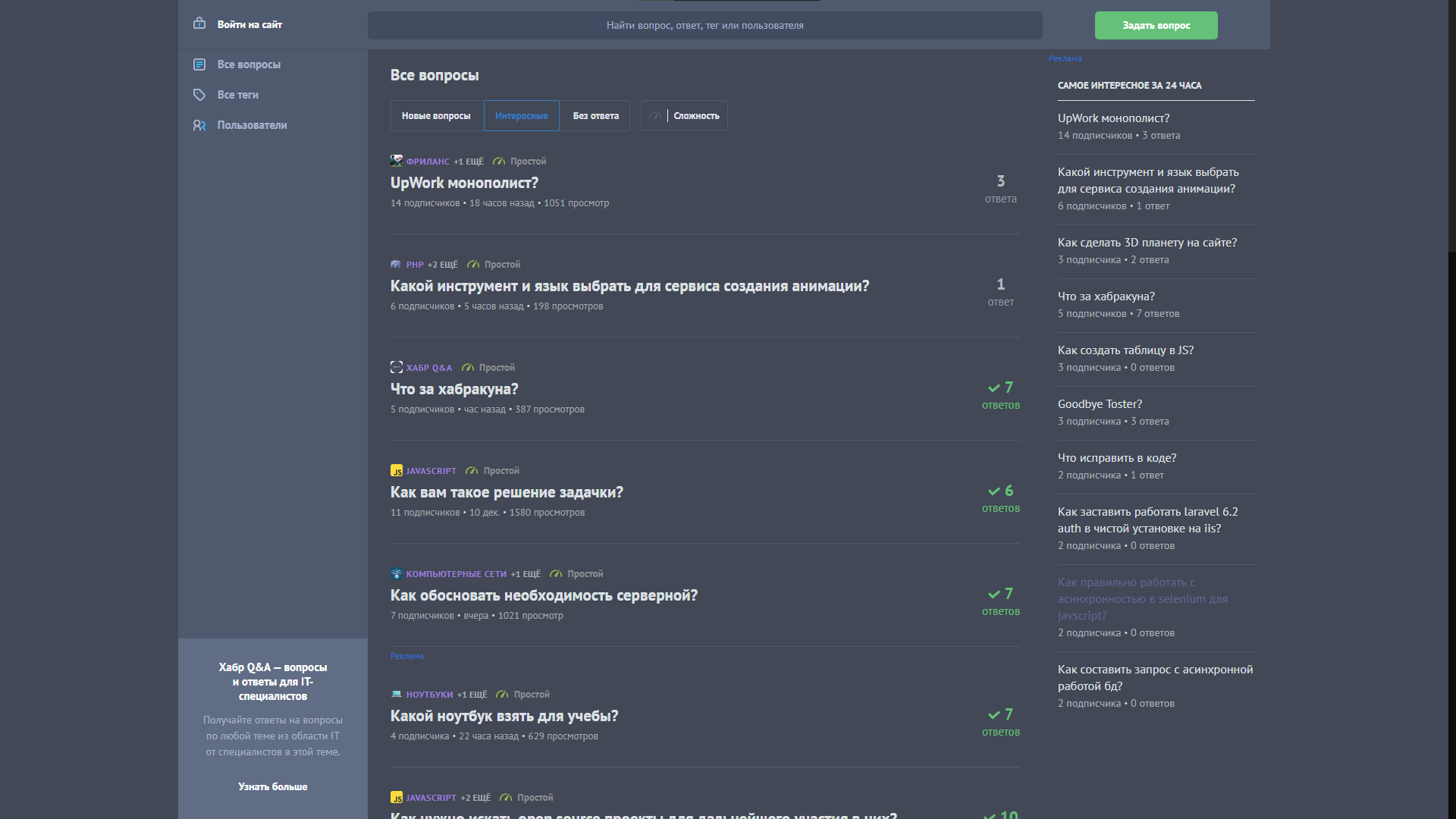Select the 'Интересные' tab
The height and width of the screenshot is (819, 1456).
tap(521, 115)
